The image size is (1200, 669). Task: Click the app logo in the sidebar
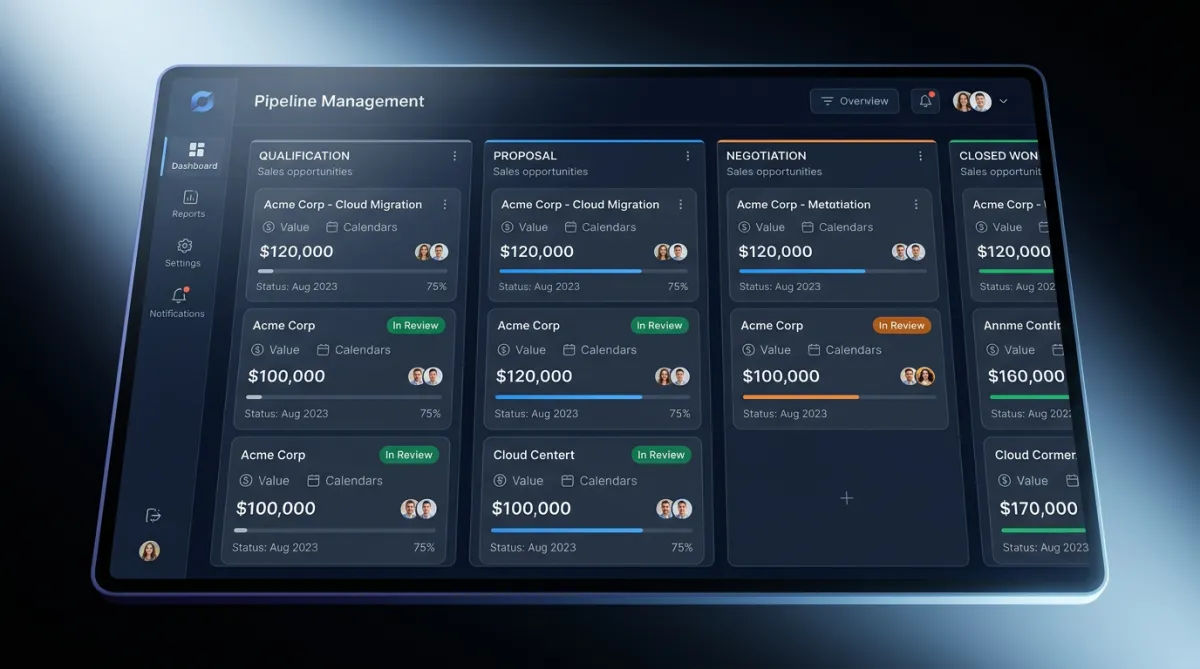coord(202,102)
